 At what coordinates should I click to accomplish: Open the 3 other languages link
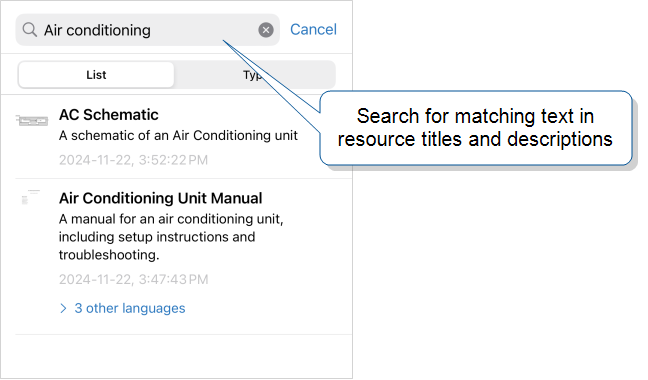pos(130,308)
